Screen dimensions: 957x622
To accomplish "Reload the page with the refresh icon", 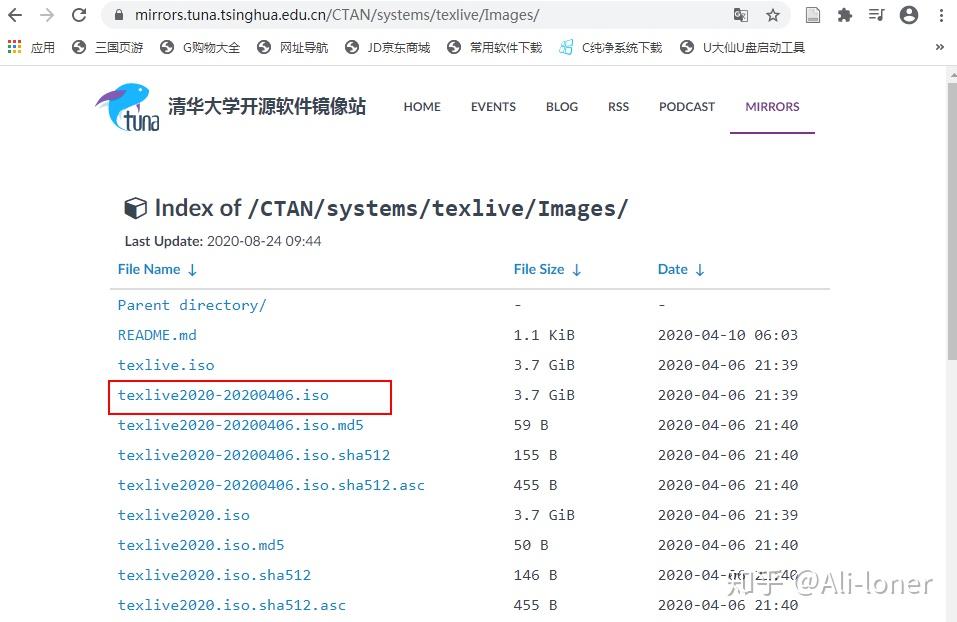I will tap(78, 16).
